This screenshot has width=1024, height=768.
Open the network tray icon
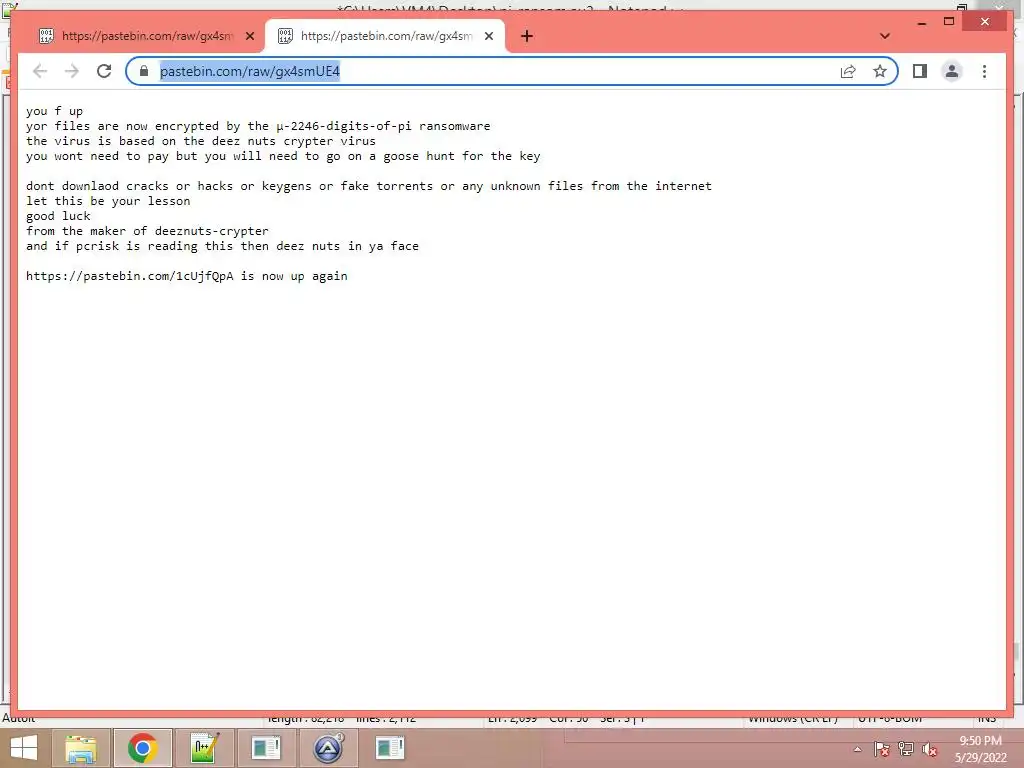[905, 749]
